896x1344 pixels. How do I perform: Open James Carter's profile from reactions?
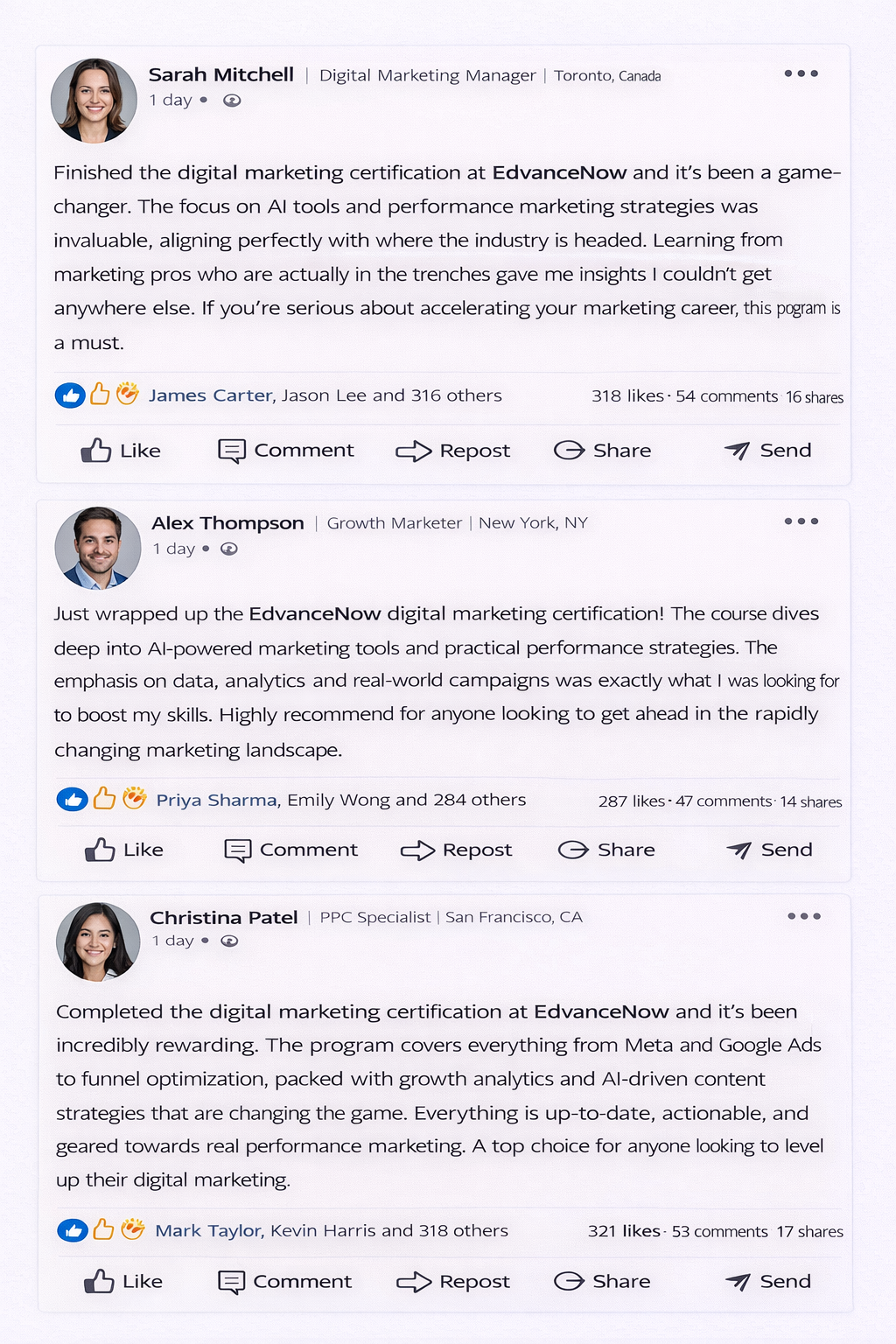(x=211, y=395)
